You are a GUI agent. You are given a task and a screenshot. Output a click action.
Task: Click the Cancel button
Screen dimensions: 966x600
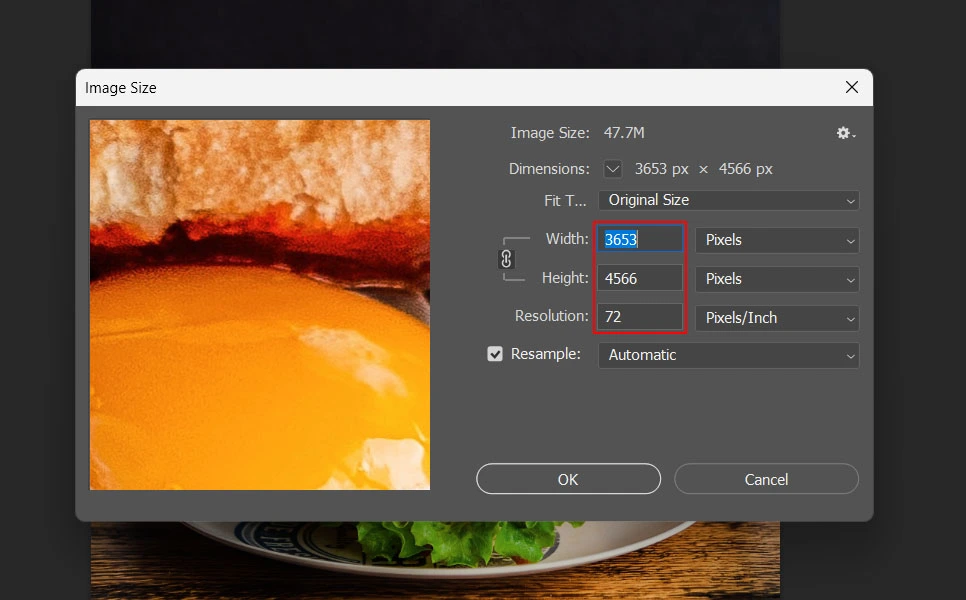766,479
